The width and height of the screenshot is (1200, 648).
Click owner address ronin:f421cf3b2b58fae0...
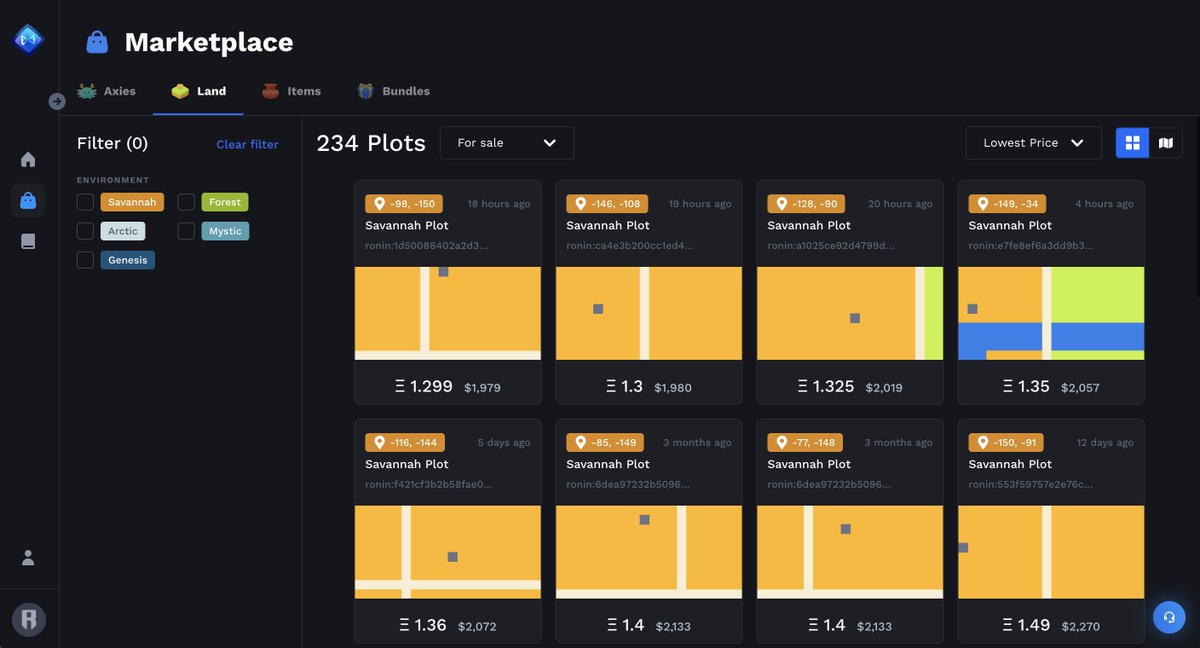point(428,484)
